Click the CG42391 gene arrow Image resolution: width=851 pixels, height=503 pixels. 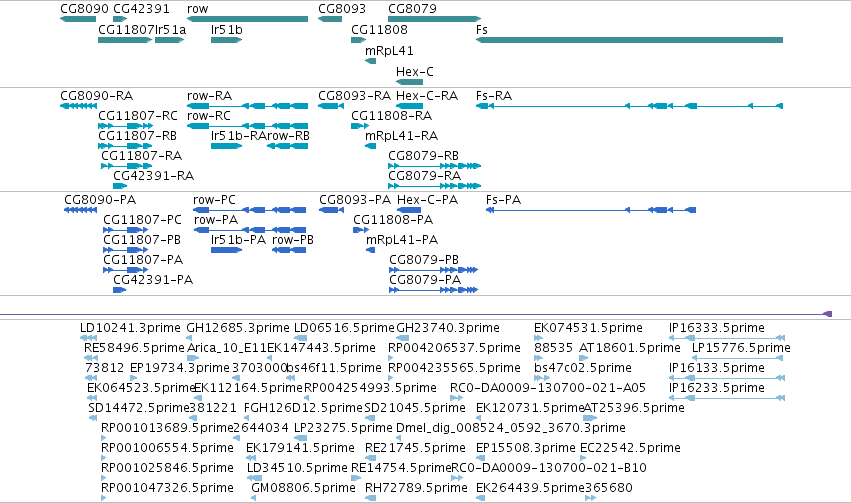coord(120,19)
